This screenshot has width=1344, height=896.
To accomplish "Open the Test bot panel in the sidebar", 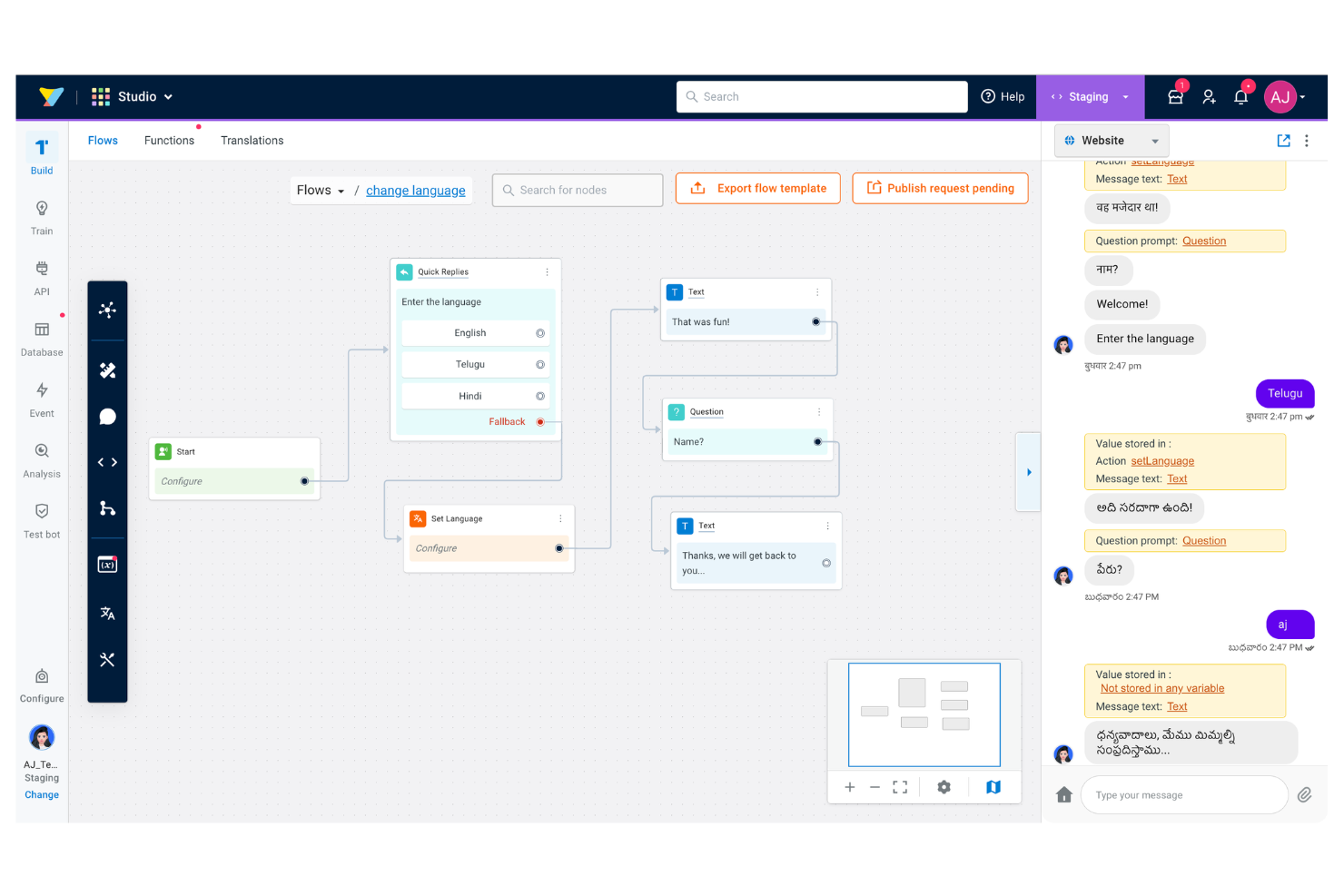I will pyautogui.click(x=41, y=519).
